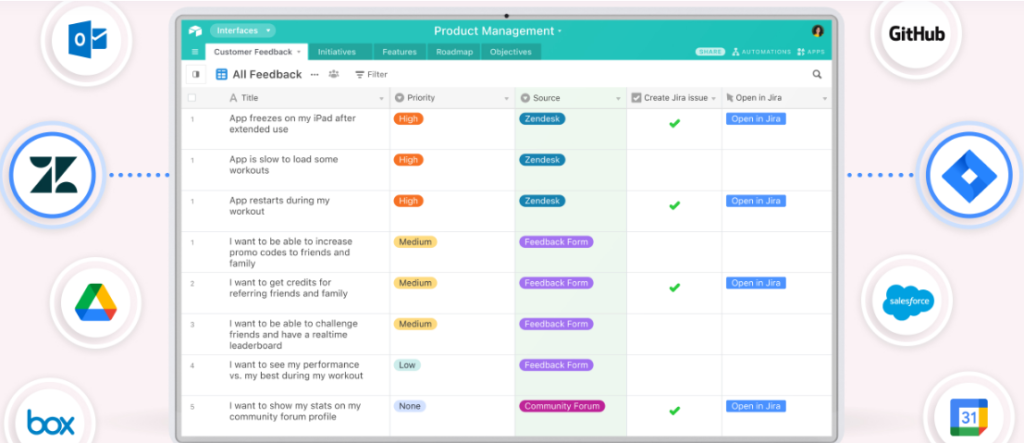This screenshot has height=443, width=1024.
Task: Click the Google Calendar integration icon
Action: point(968,417)
